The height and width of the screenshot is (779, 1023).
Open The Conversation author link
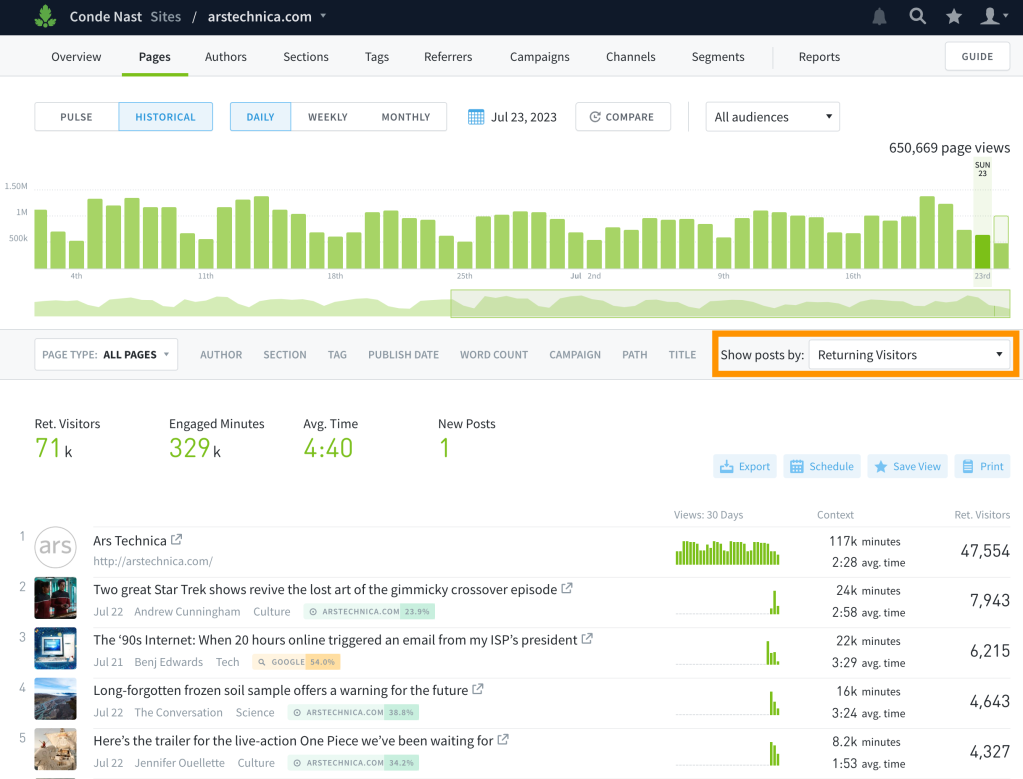click(x=178, y=712)
